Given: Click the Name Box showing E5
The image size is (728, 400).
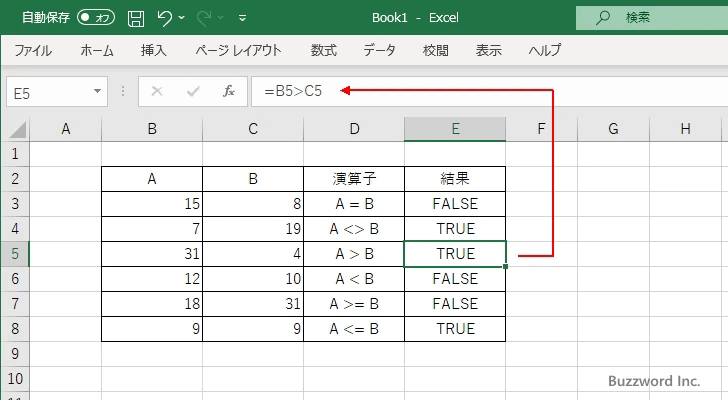Looking at the screenshot, I should point(48,92).
